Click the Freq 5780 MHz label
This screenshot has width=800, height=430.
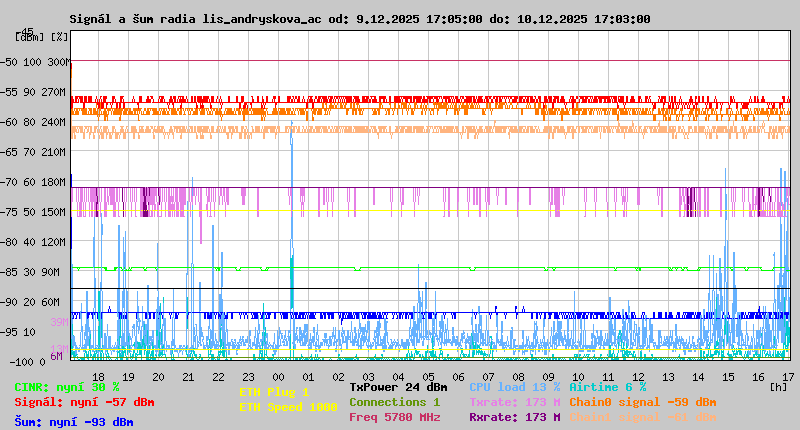pos(394,417)
